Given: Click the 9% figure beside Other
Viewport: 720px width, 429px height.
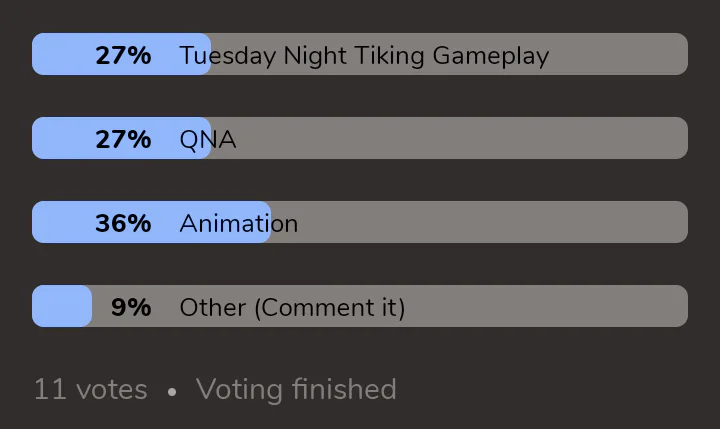Looking at the screenshot, I should tap(131, 308).
